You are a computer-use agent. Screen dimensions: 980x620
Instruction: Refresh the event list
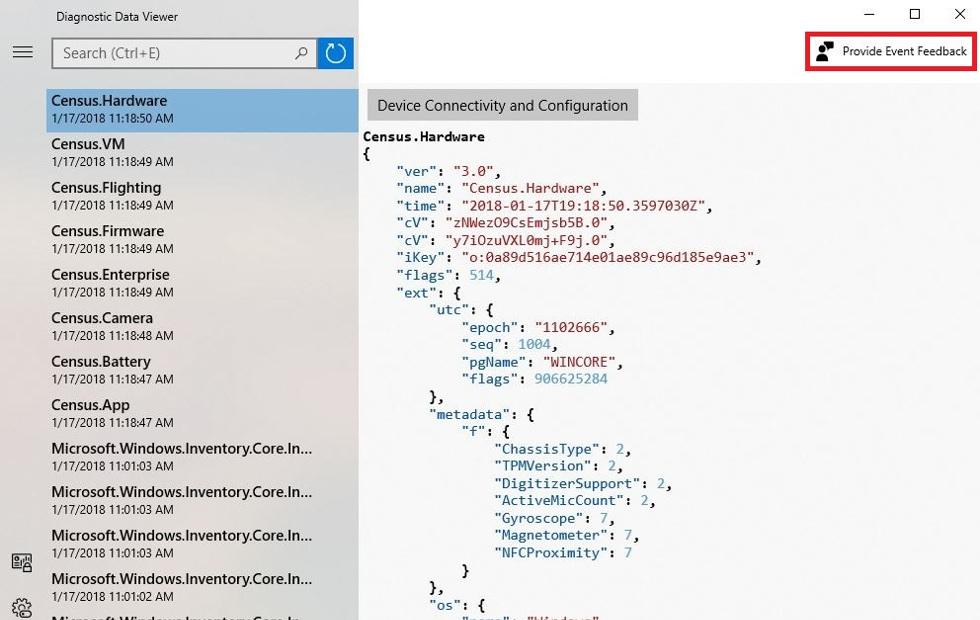(336, 53)
